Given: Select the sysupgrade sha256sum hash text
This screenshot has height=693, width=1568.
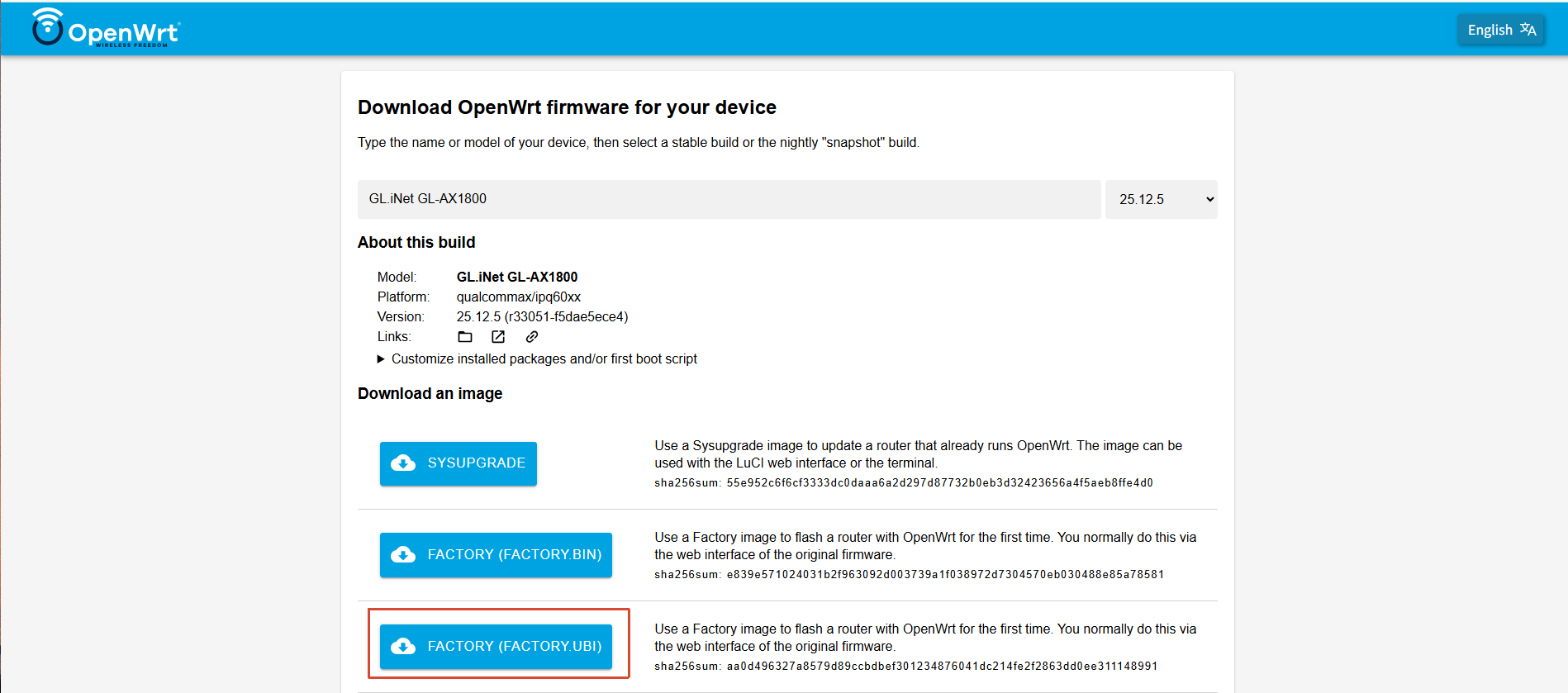Looking at the screenshot, I should point(940,483).
